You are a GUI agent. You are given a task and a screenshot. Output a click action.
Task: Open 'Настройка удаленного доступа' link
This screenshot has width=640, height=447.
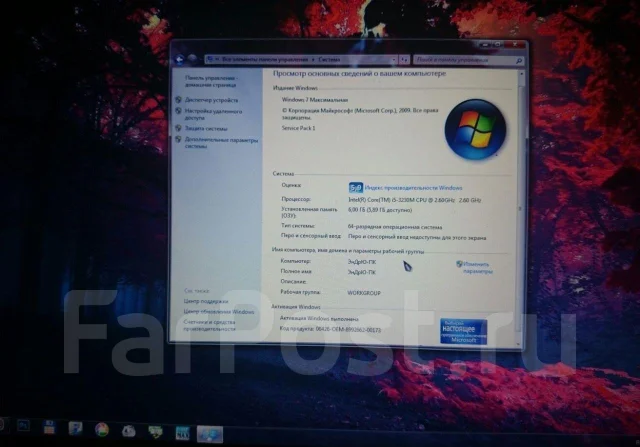213,114
